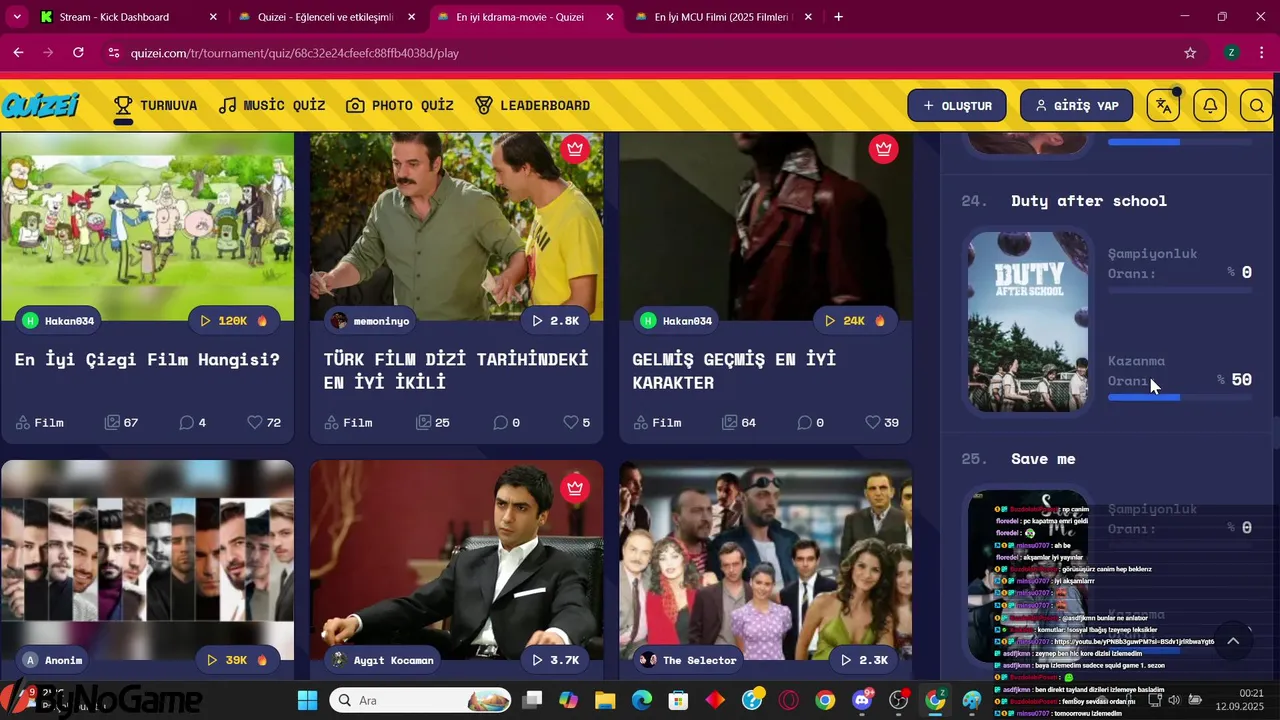Like the En İyi Karakter quiz (39 hearts)
Viewport: 1280px width, 720px height.
tap(882, 423)
